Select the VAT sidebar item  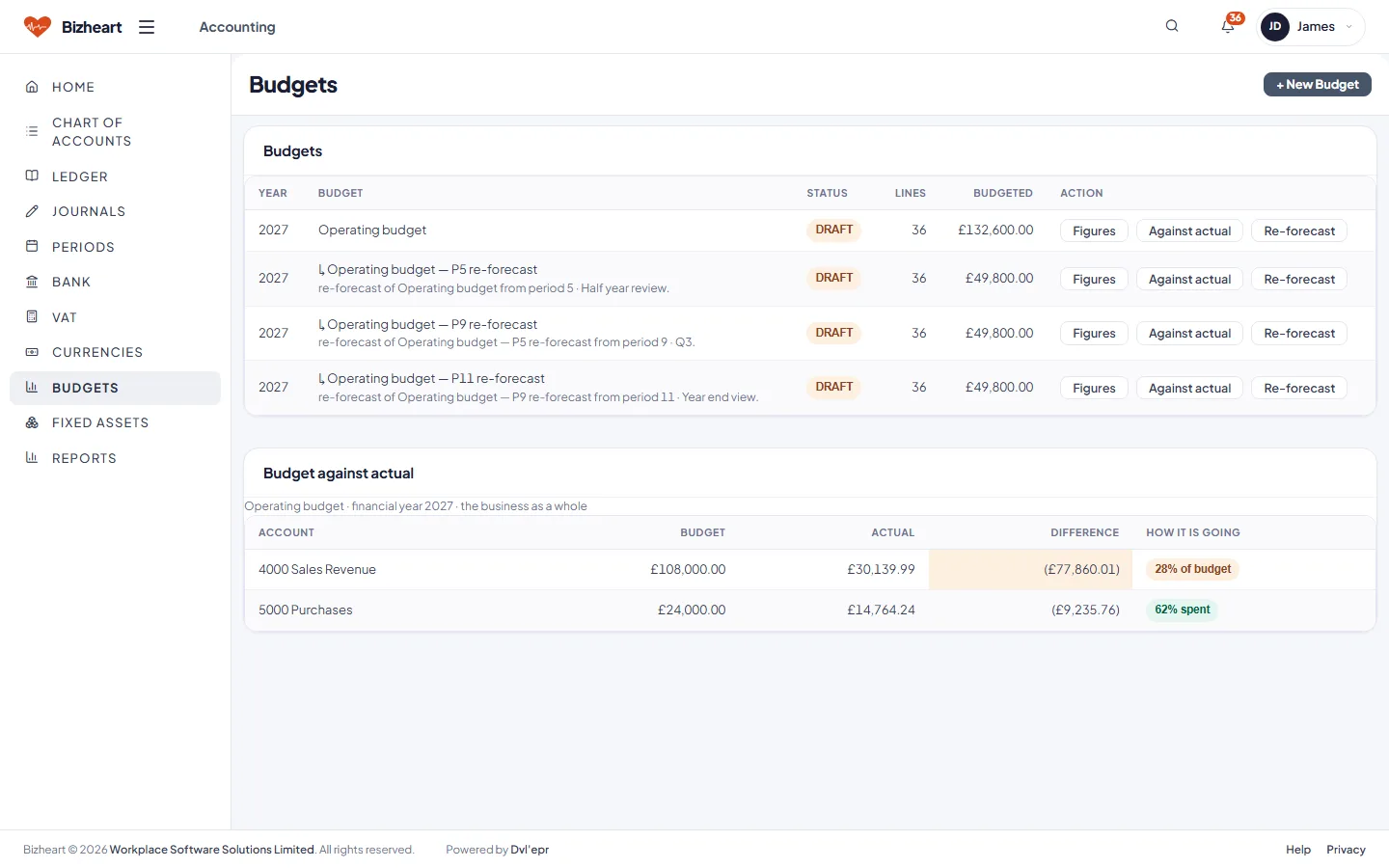pos(115,317)
